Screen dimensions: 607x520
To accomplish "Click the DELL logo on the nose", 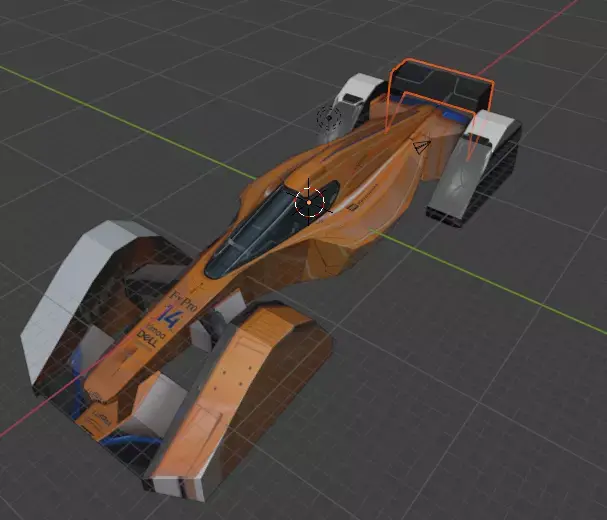I will coord(147,338).
